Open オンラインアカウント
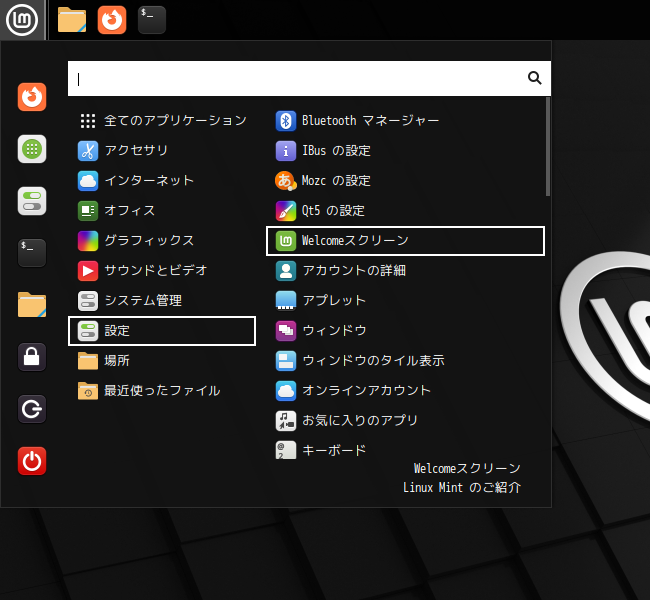 coord(405,391)
